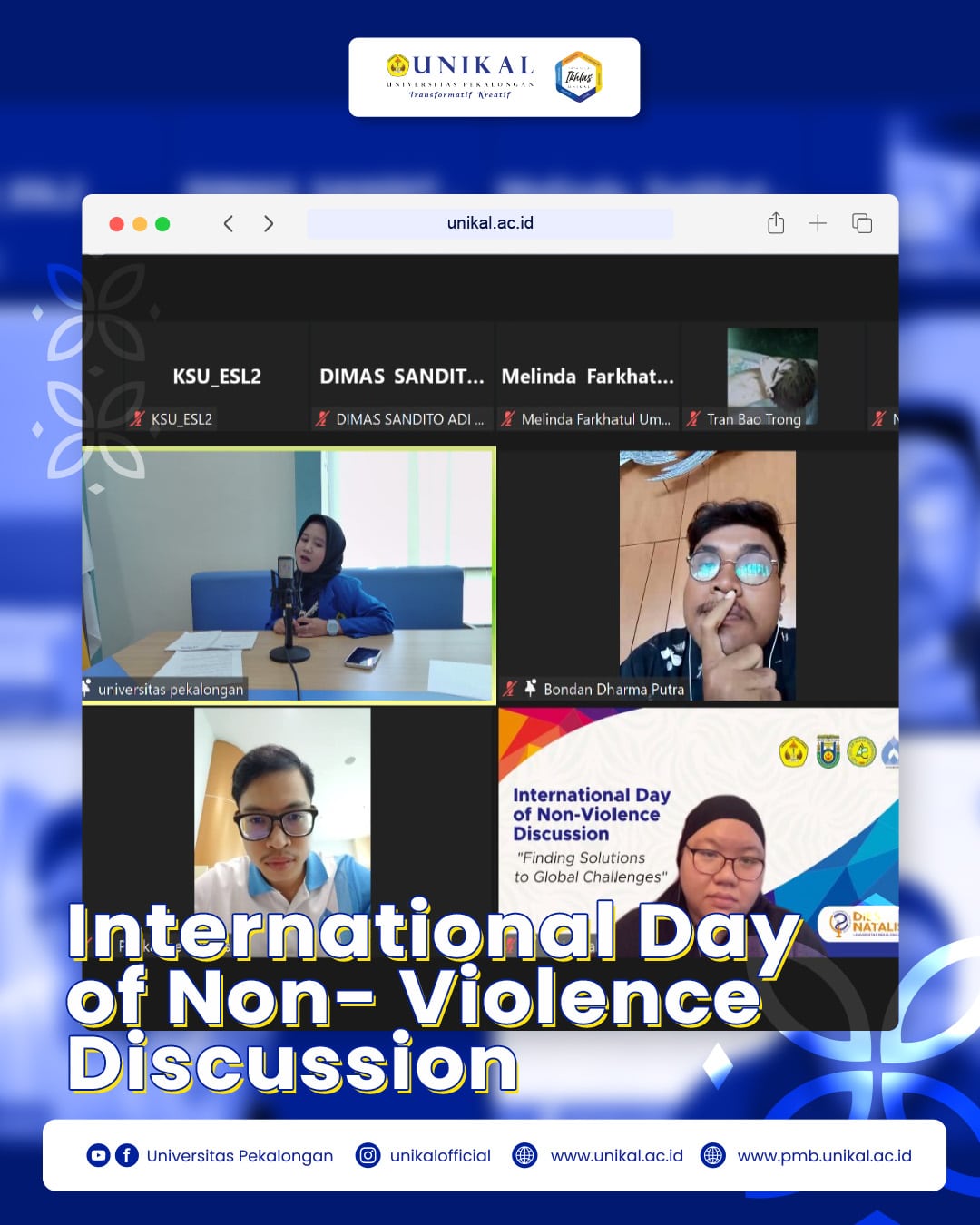The width and height of the screenshot is (980, 1225).
Task: Open a new tab with plus icon
Action: (x=818, y=223)
